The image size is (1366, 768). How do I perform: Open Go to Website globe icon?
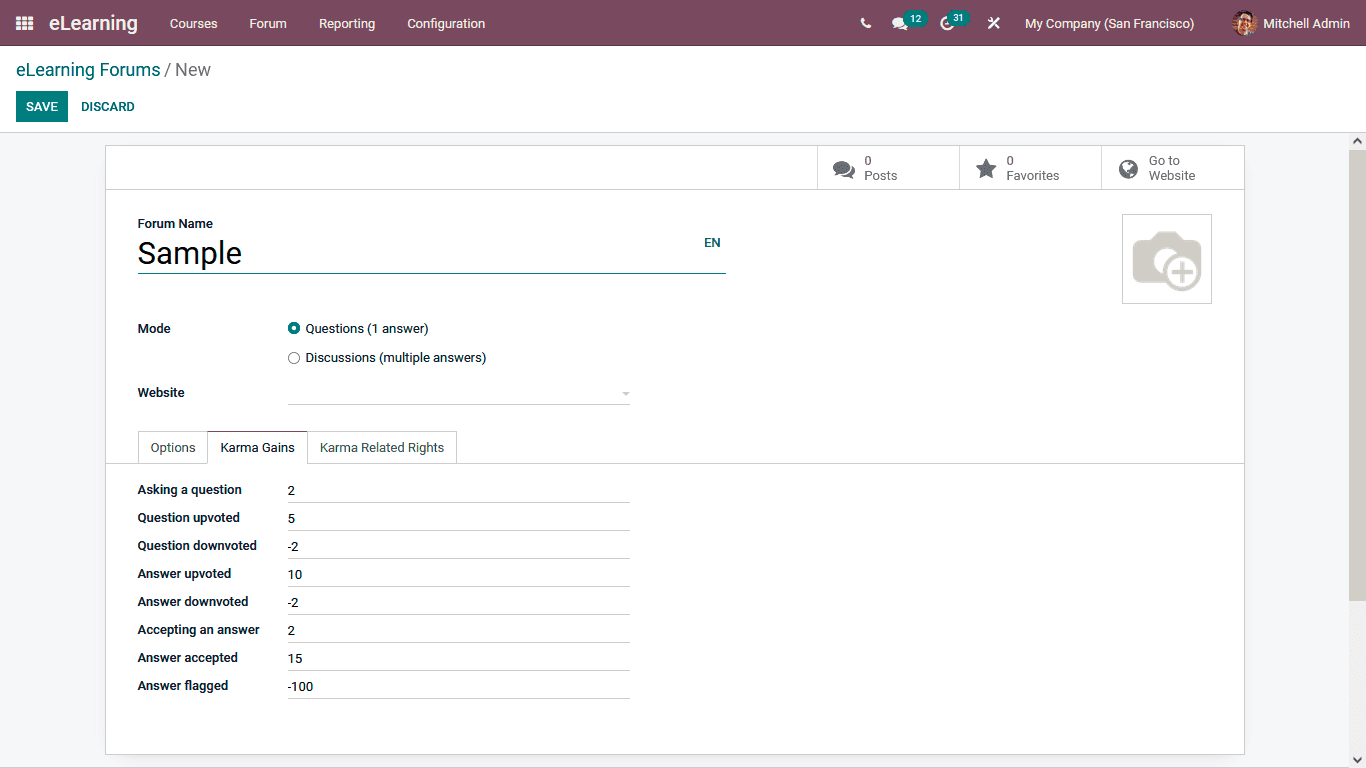(1129, 167)
